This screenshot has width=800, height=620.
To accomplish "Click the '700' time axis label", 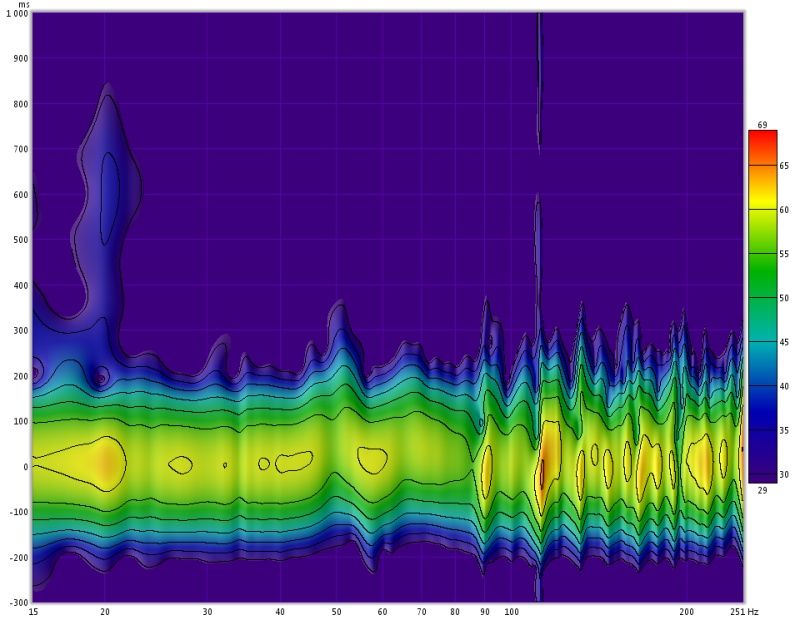I will (21, 150).
